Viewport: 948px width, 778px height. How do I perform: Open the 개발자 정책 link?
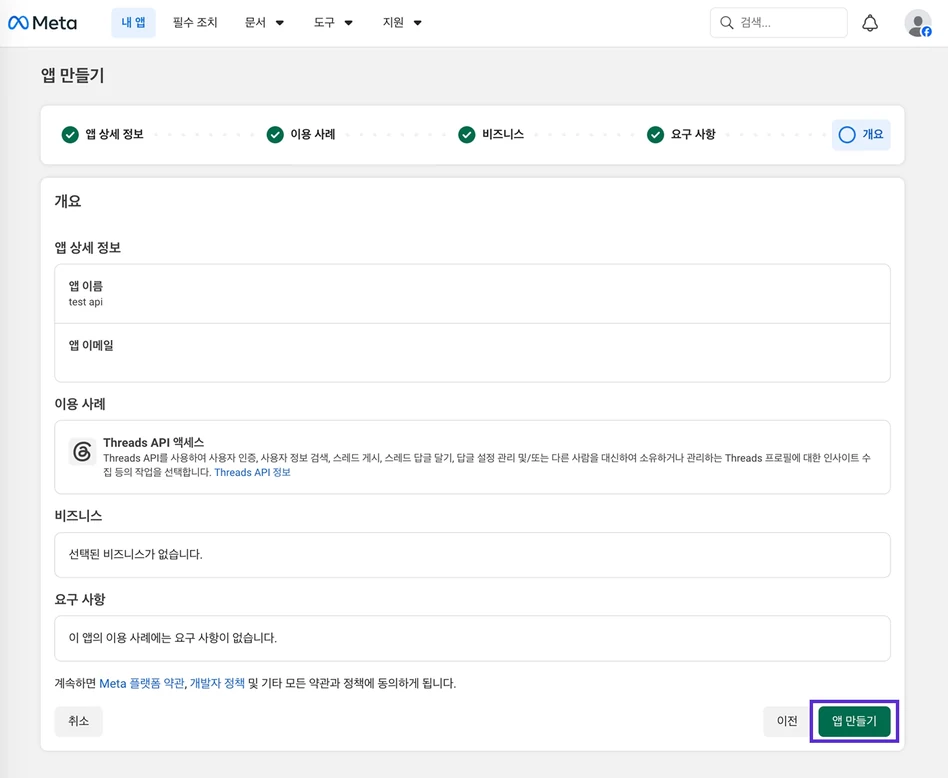coord(217,683)
